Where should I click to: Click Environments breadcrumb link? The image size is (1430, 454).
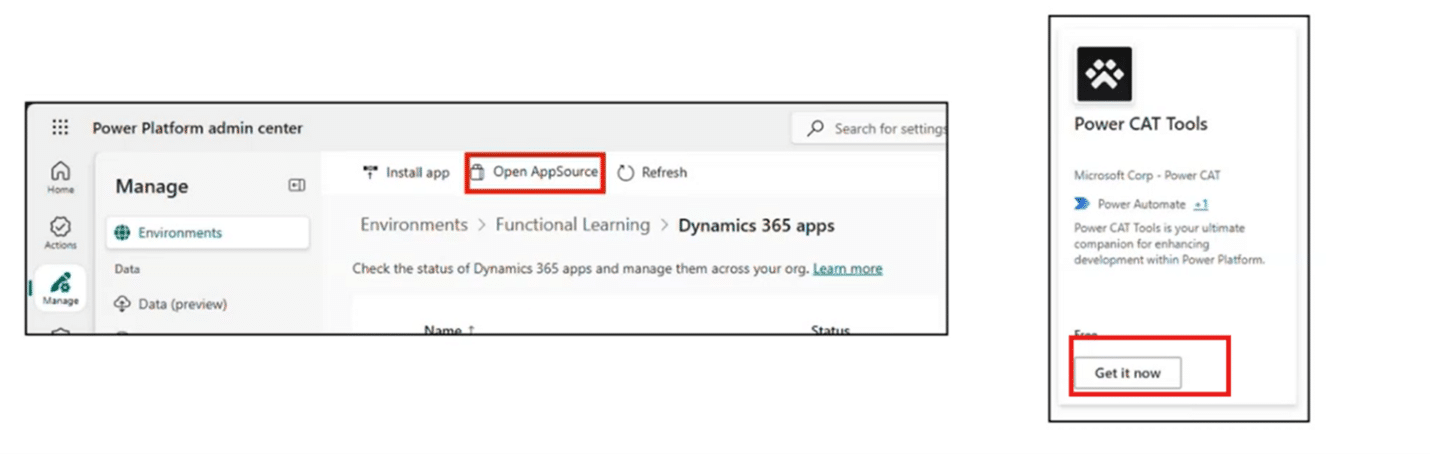(x=414, y=225)
